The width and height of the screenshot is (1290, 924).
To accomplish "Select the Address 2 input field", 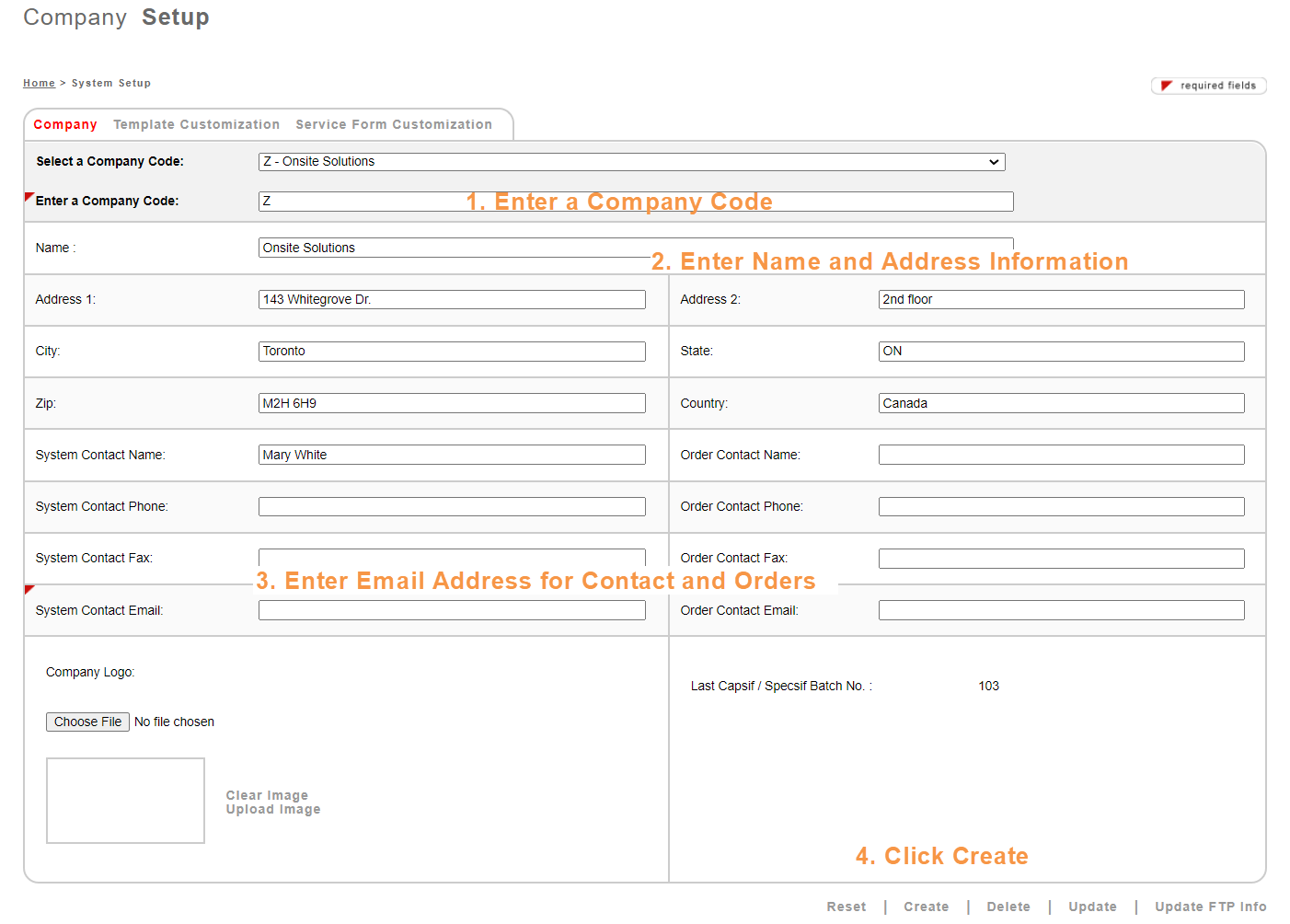I will (x=1061, y=300).
